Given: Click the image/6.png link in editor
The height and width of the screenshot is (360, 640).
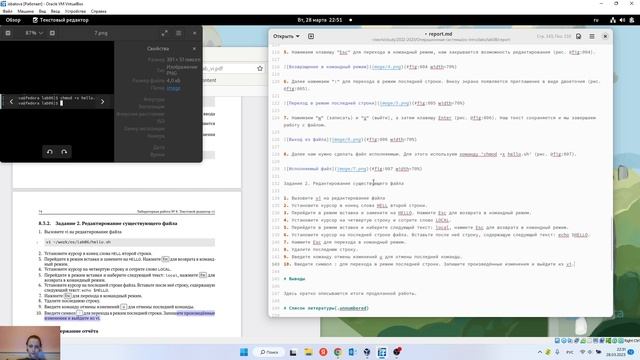Looking at the screenshot, I should [347, 140].
